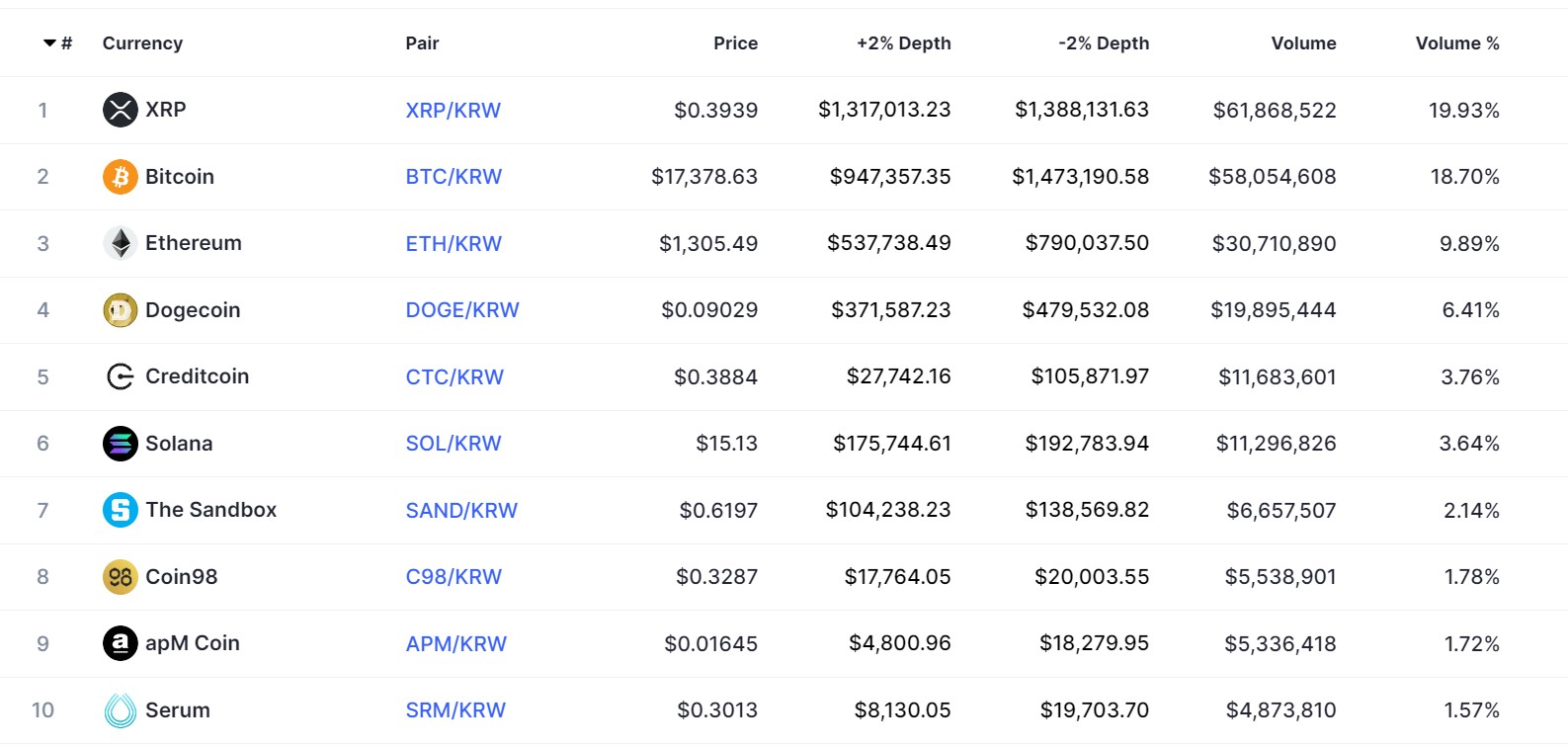
Task: Click the apM Coin logo icon
Action: click(120, 643)
